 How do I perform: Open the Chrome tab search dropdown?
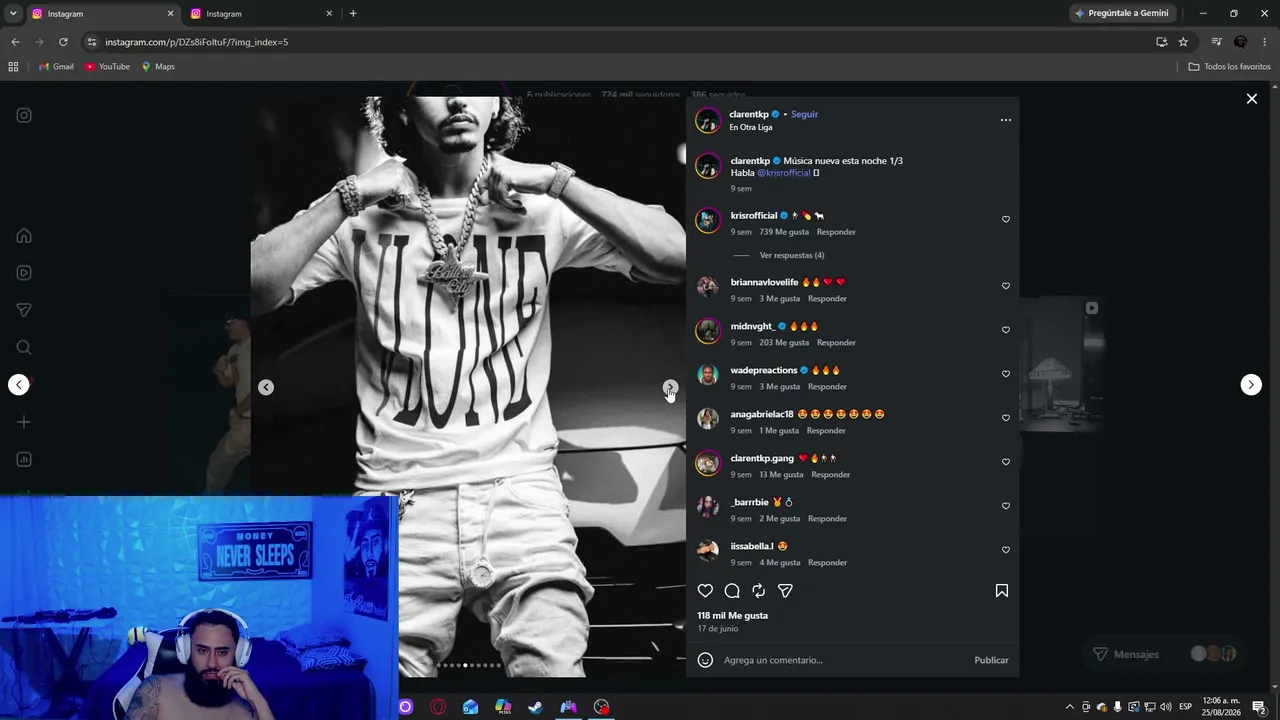(x=13, y=13)
